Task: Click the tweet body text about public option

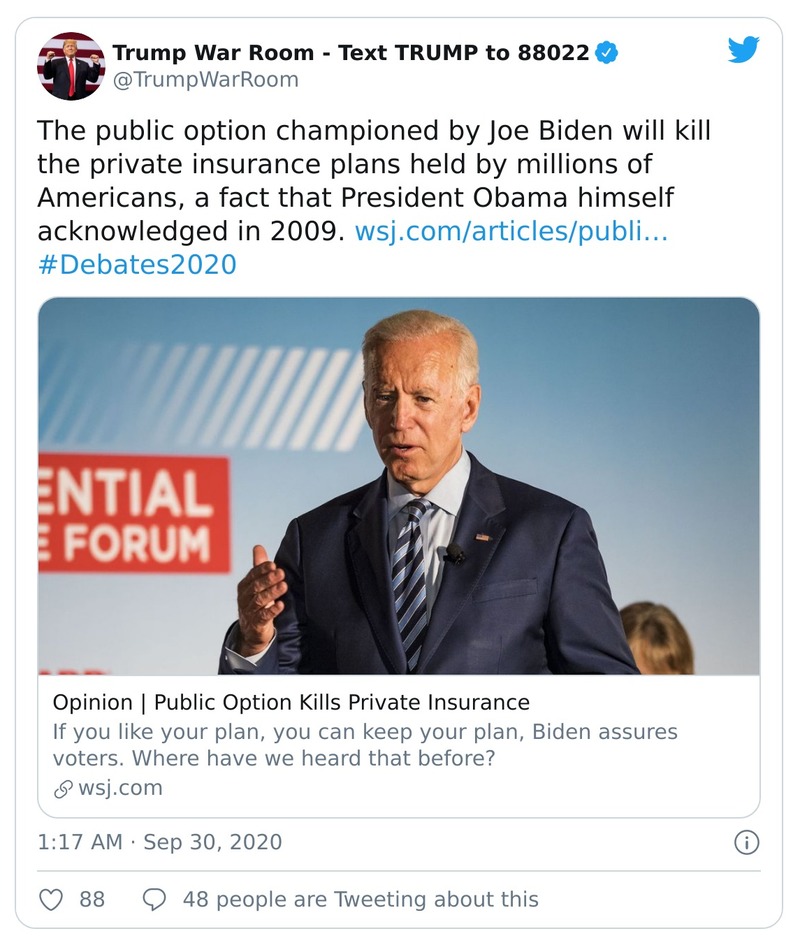Action: pyautogui.click(x=370, y=180)
